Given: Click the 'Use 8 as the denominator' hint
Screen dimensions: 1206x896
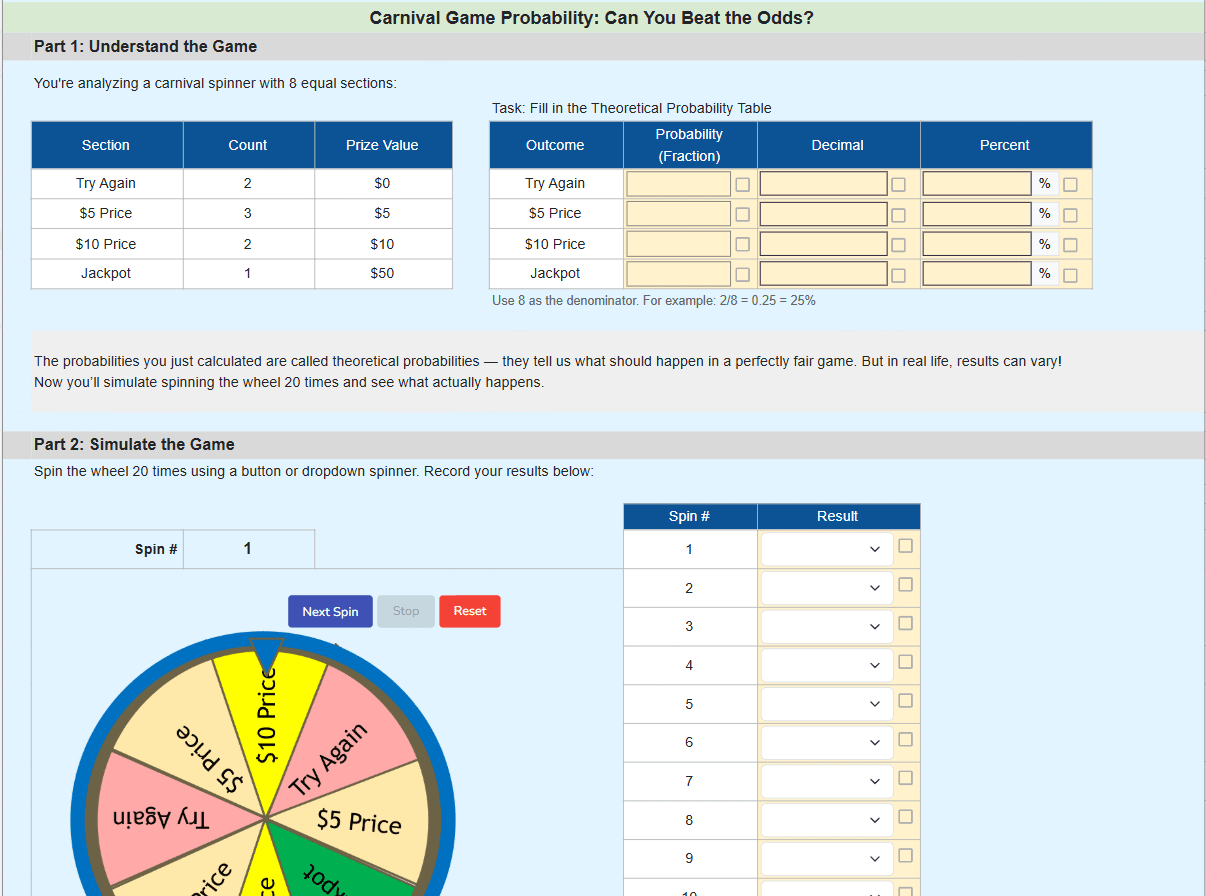Looking at the screenshot, I should (x=653, y=301).
